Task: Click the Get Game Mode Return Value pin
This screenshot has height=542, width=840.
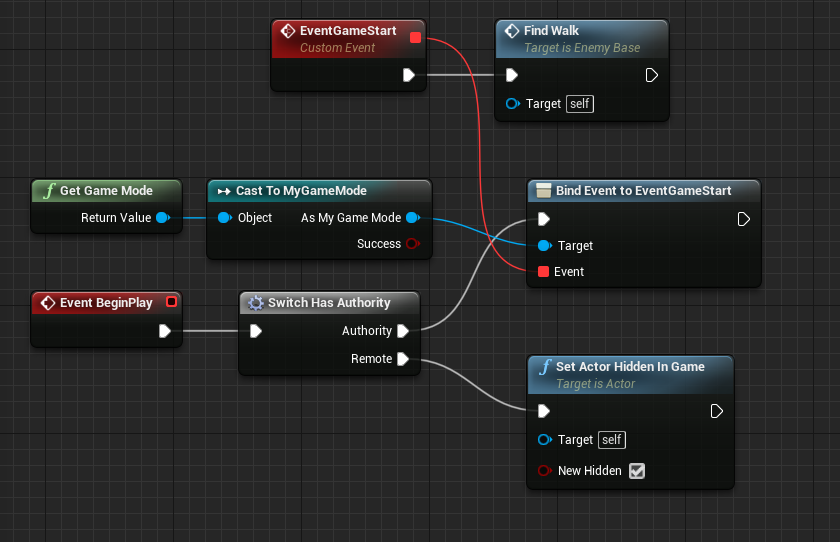Action: (x=163, y=217)
